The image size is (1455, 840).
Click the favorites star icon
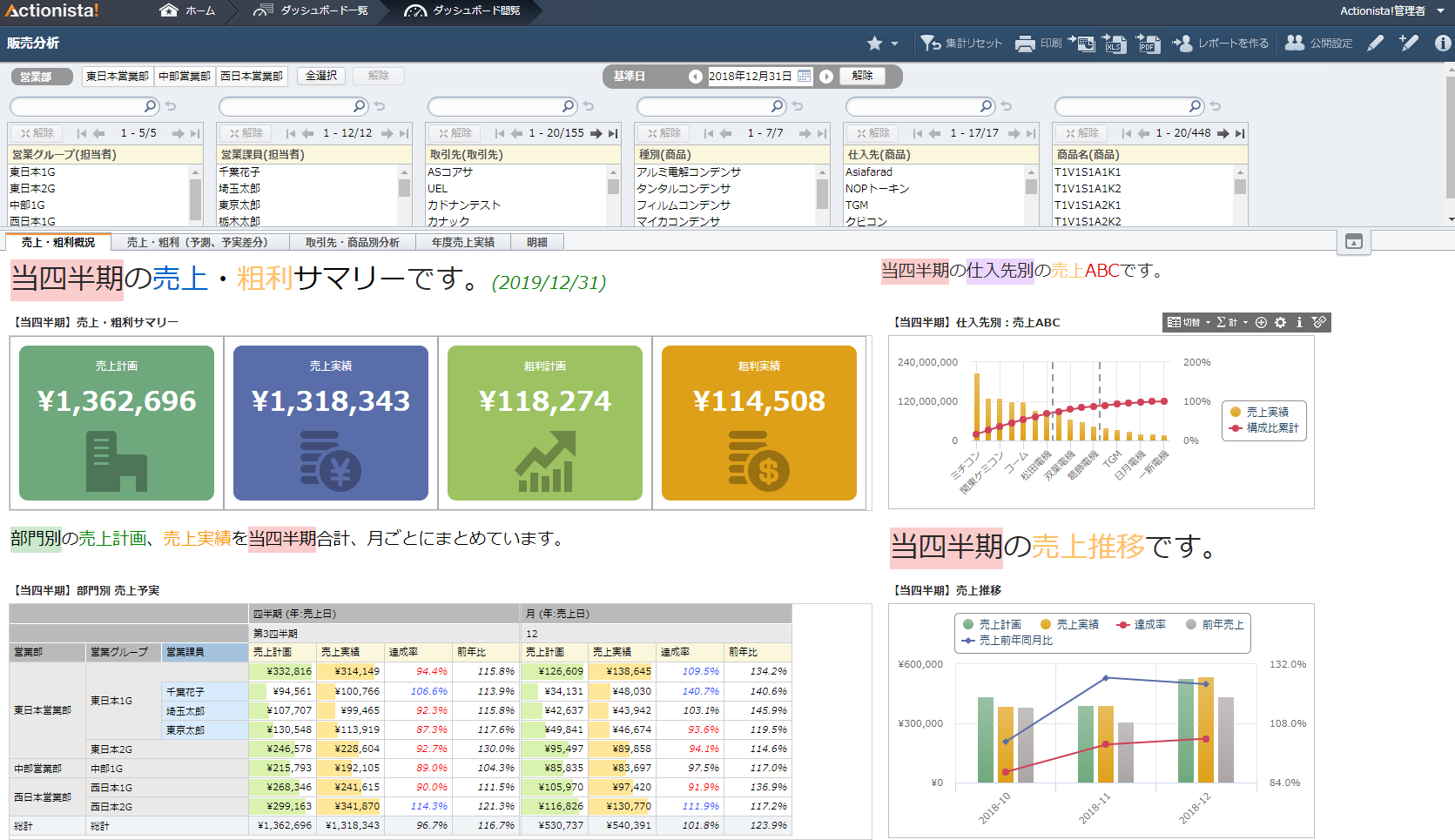pos(874,43)
